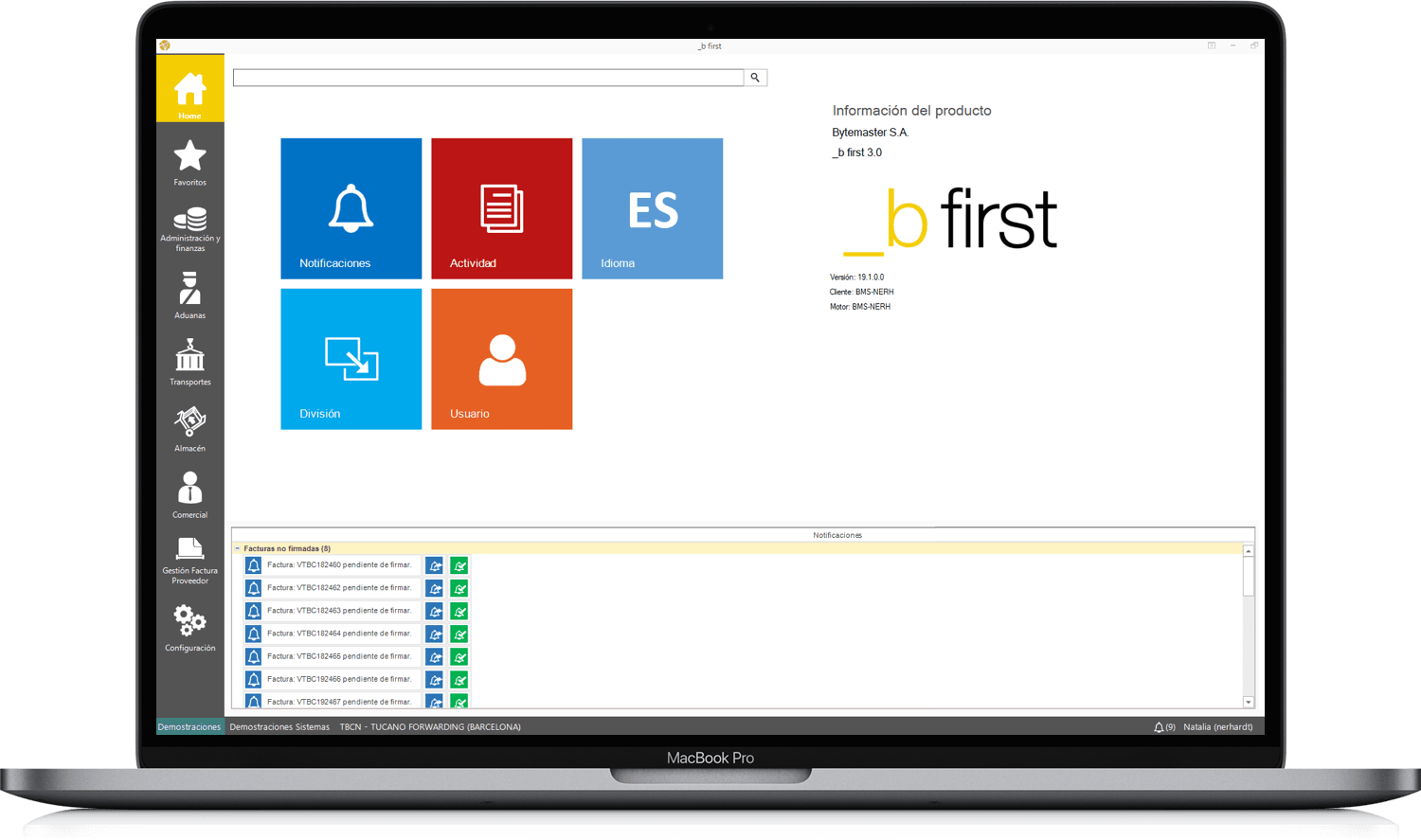Click green sign icon for VTBC182464
Viewport: 1421px width, 840px height.
coord(459,634)
